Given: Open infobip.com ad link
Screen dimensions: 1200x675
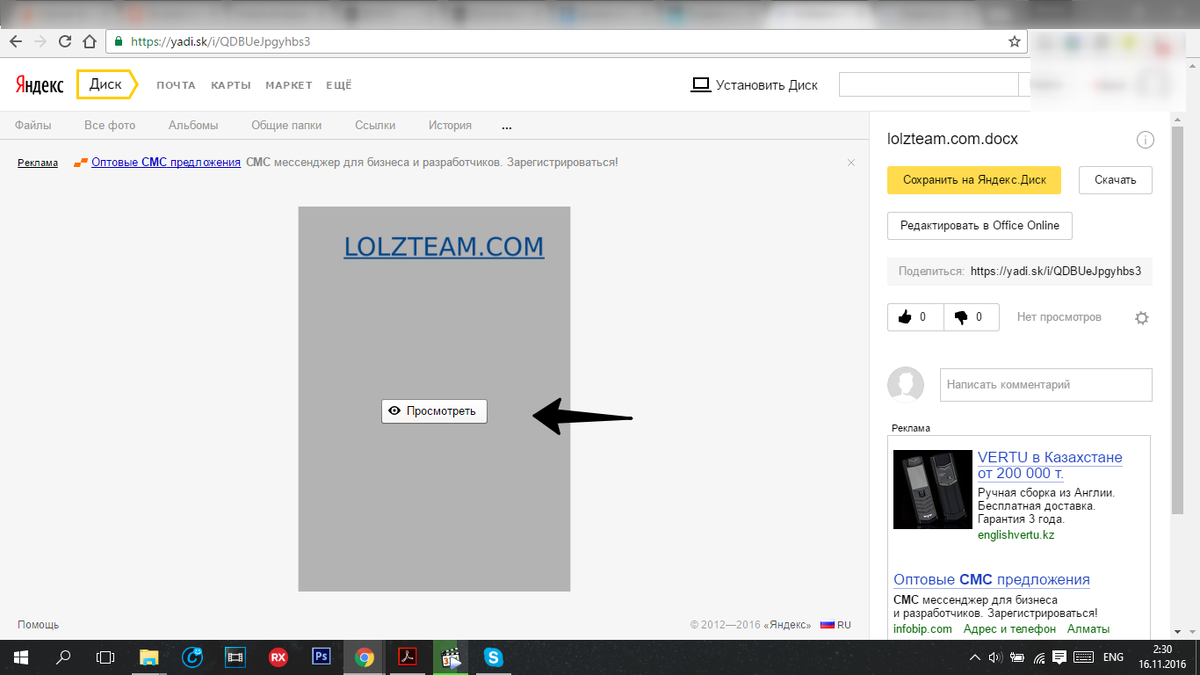Looking at the screenshot, I should (x=923, y=629).
